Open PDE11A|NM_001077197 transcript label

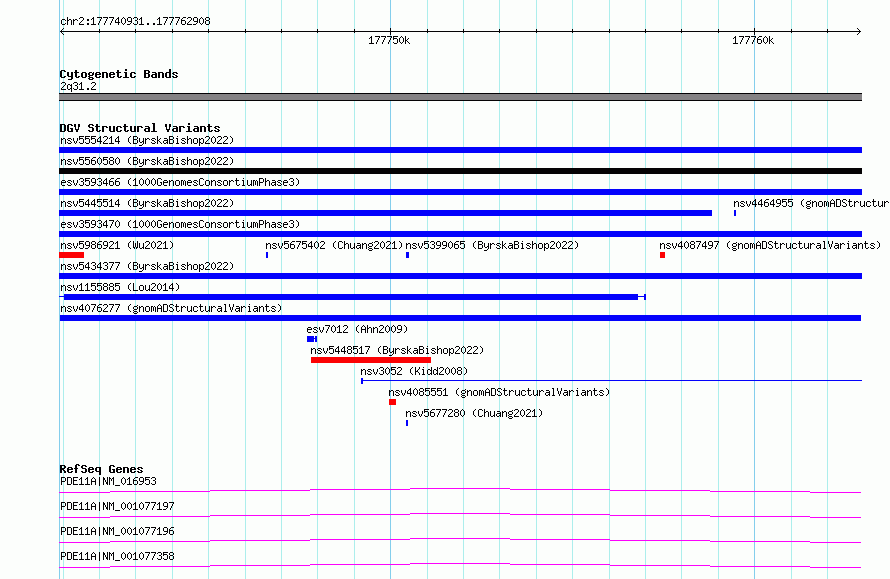tap(117, 506)
